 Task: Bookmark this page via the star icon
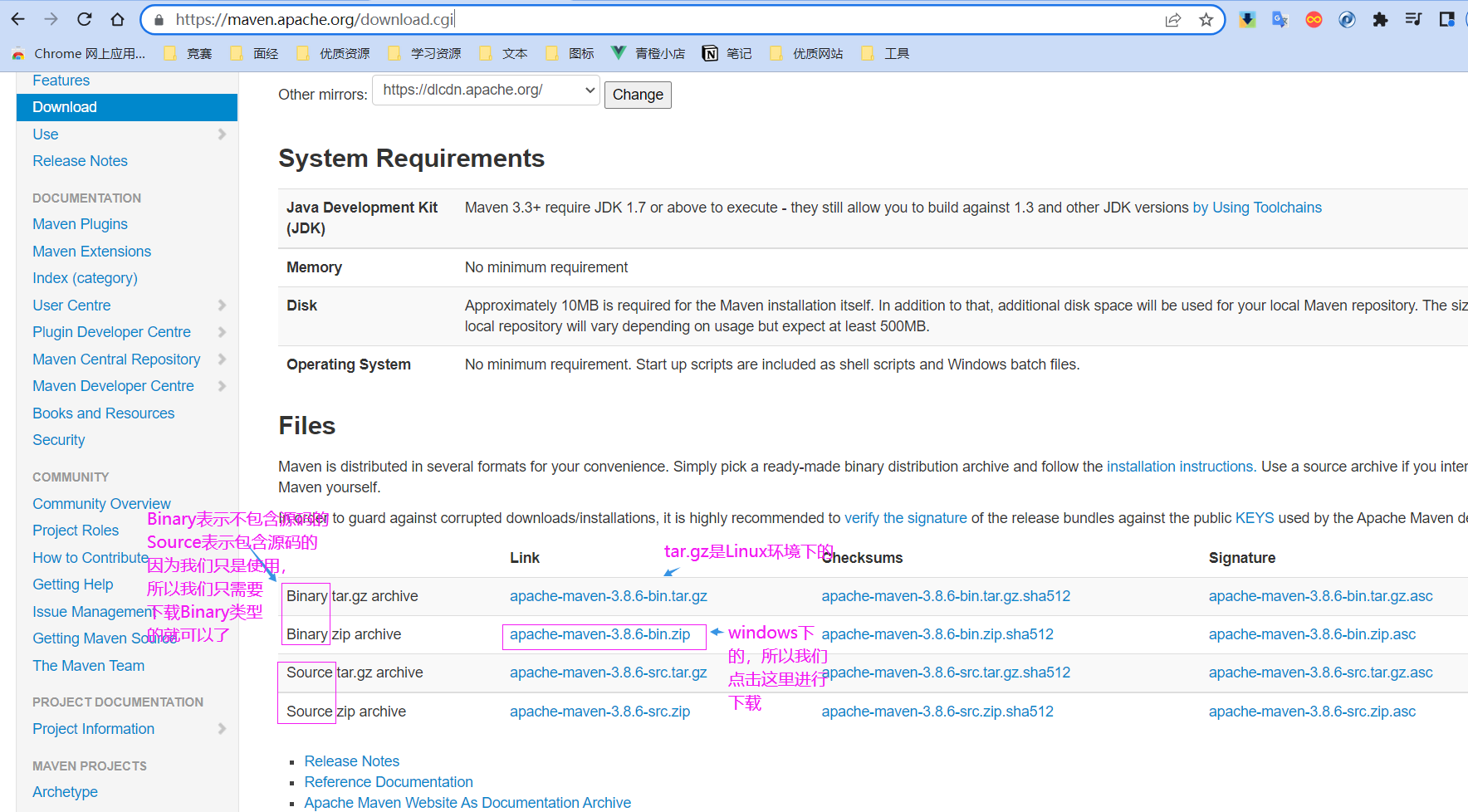tap(1206, 18)
